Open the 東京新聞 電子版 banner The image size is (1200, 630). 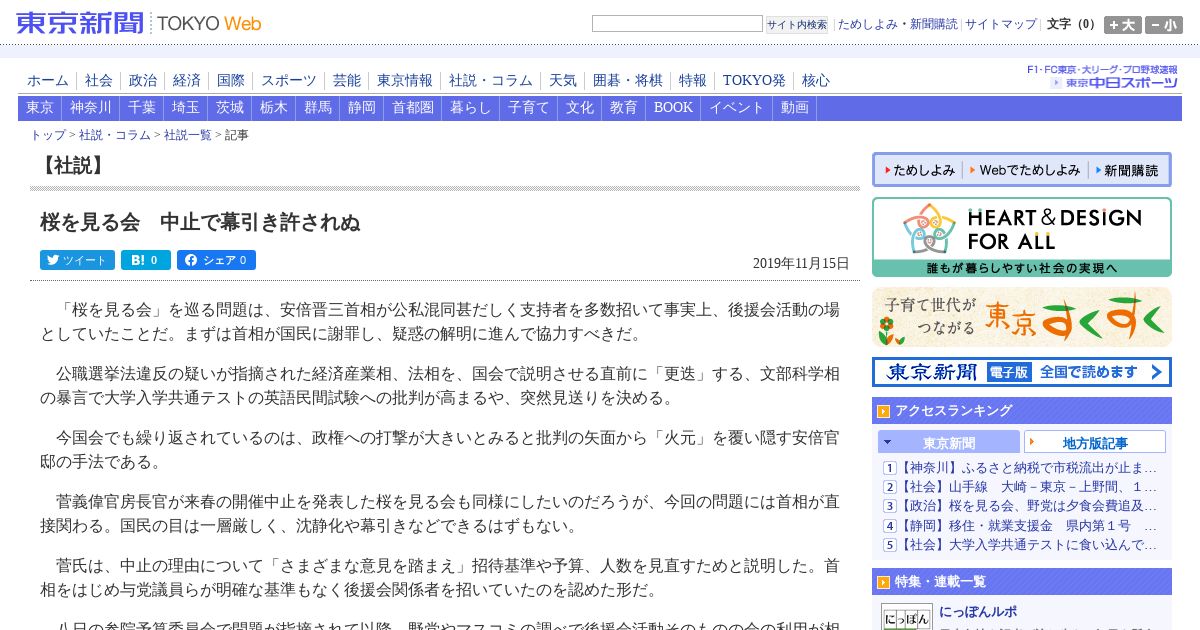pos(1021,372)
